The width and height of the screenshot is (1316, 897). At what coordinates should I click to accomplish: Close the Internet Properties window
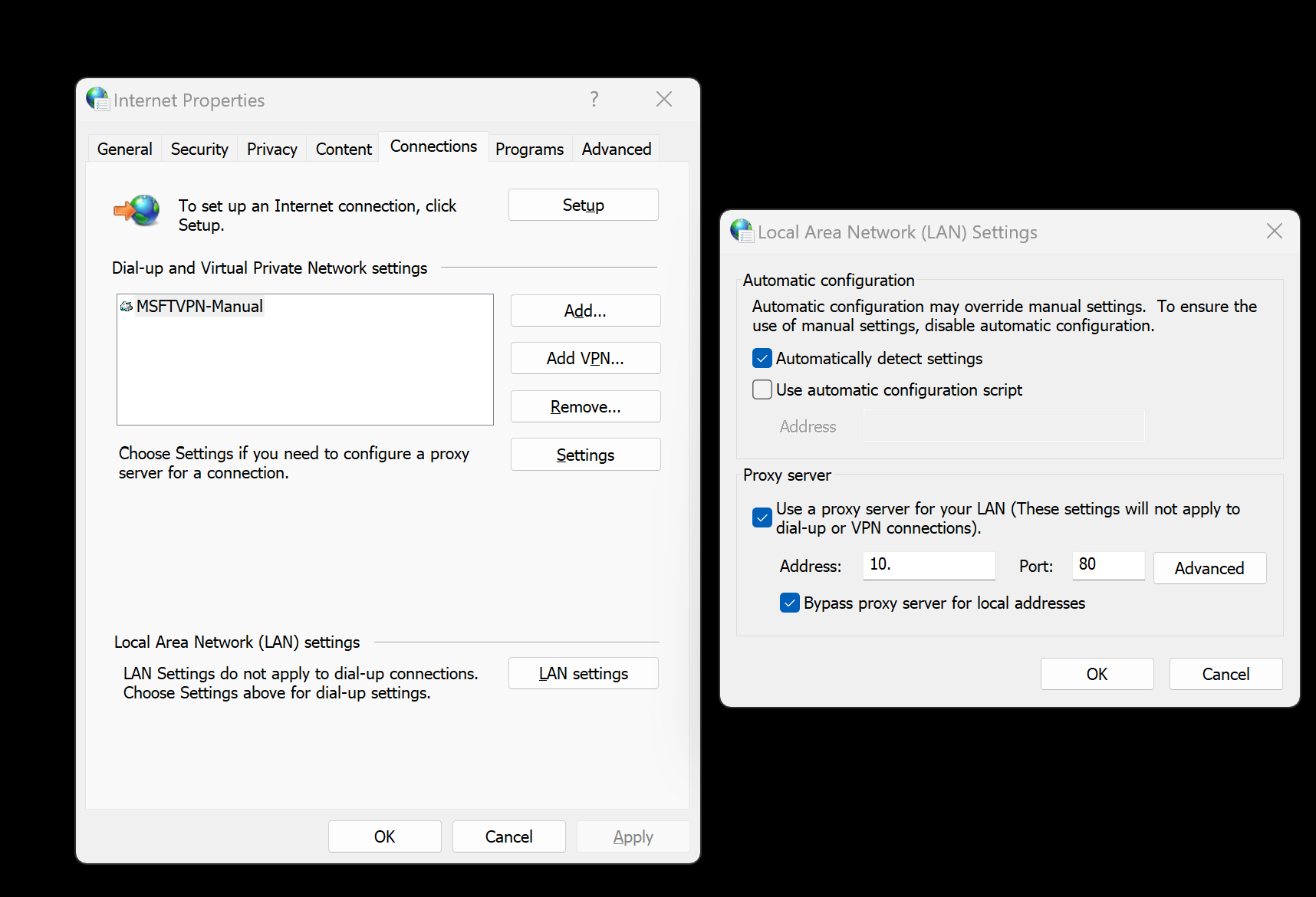pos(664,99)
